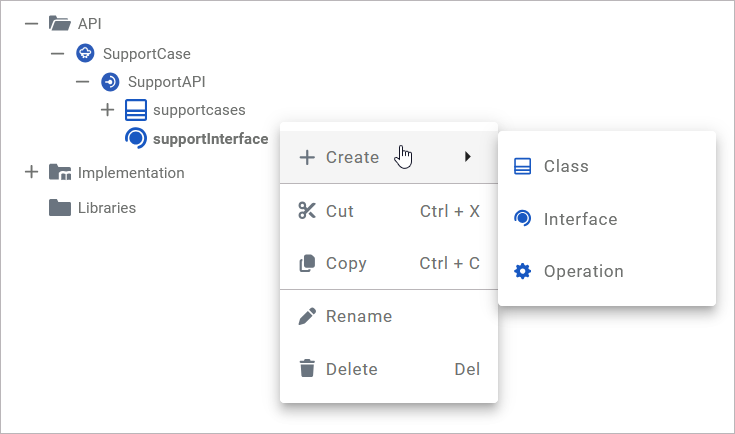Click the supportcases class icon
735x434 pixels.
point(135,109)
